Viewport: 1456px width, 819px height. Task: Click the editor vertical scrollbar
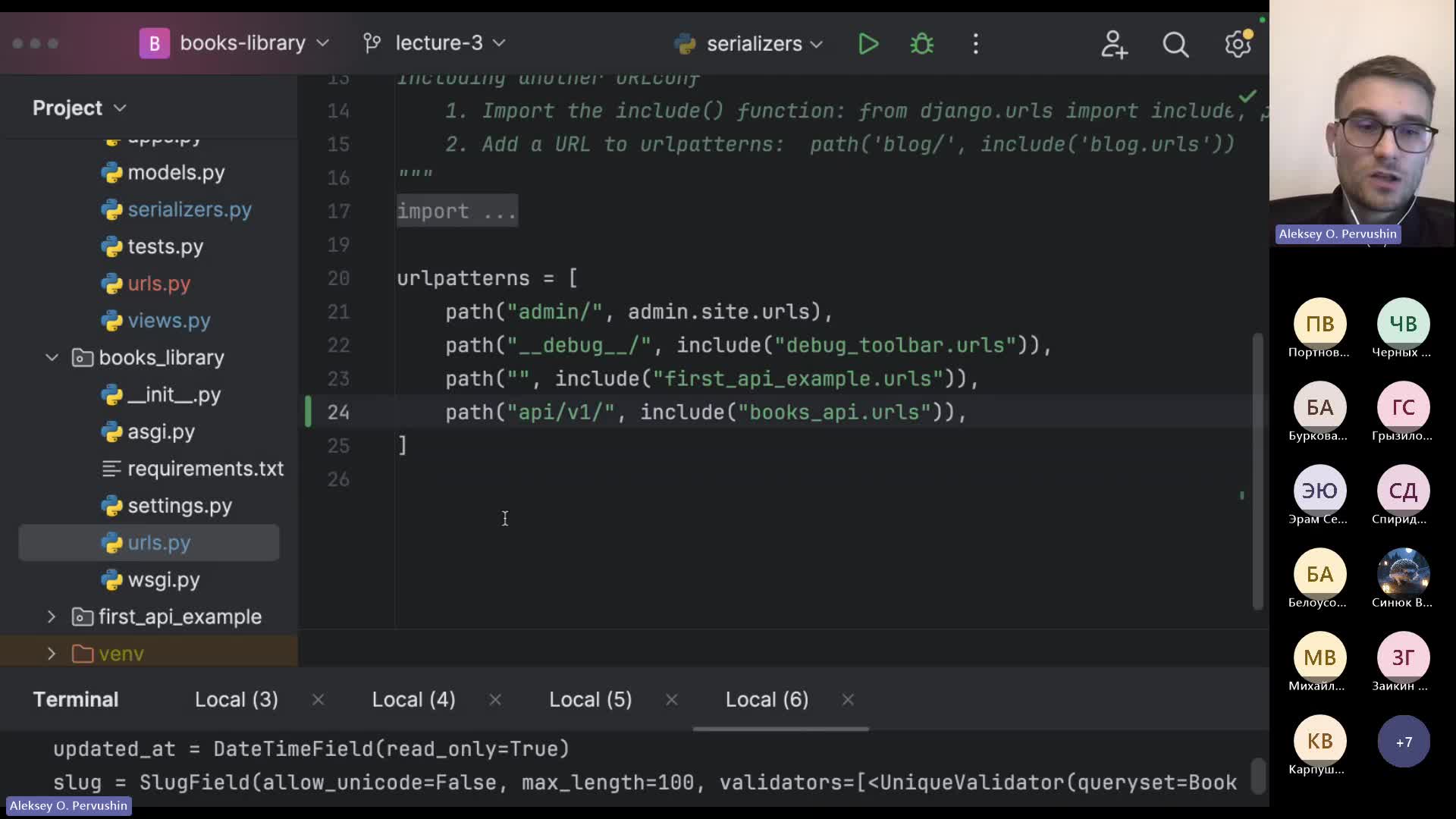tap(1257, 471)
